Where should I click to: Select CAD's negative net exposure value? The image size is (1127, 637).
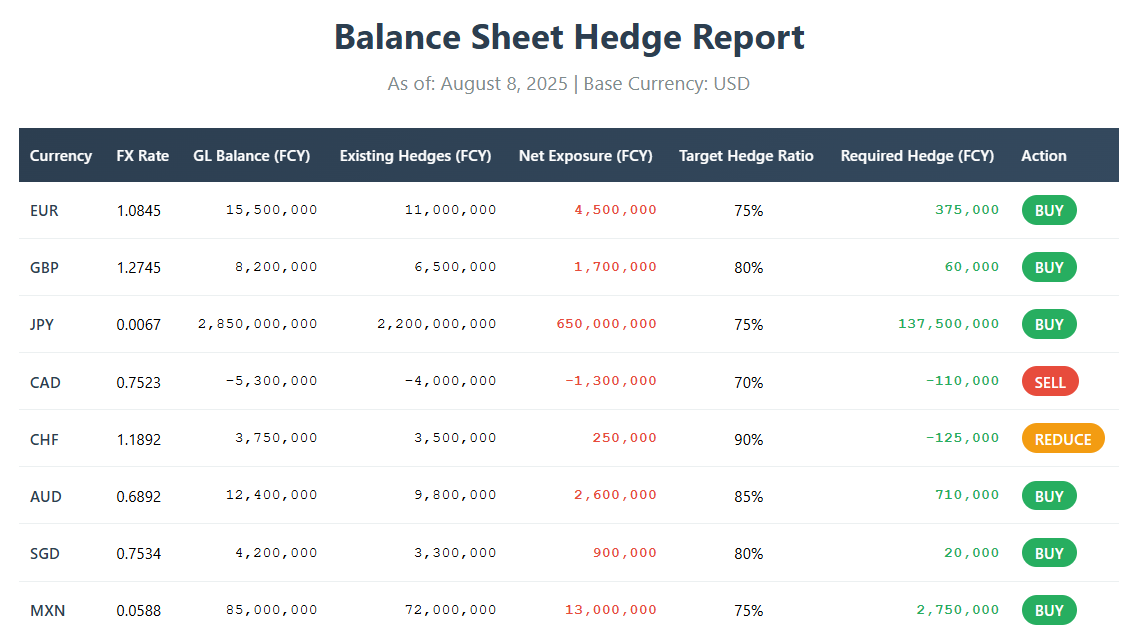(613, 381)
